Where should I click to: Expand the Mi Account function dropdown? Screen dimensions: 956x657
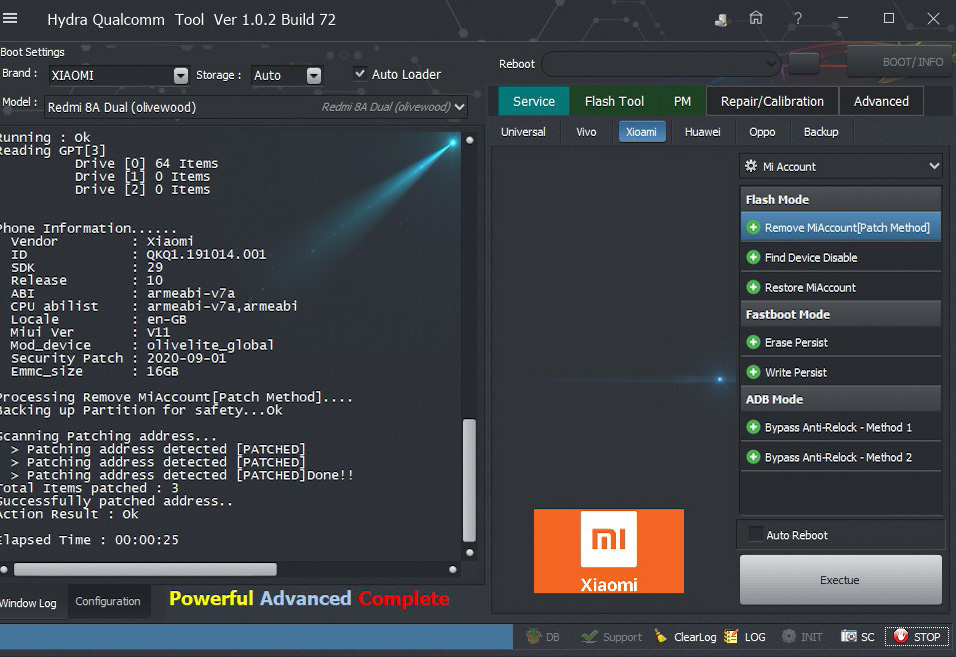coord(840,167)
